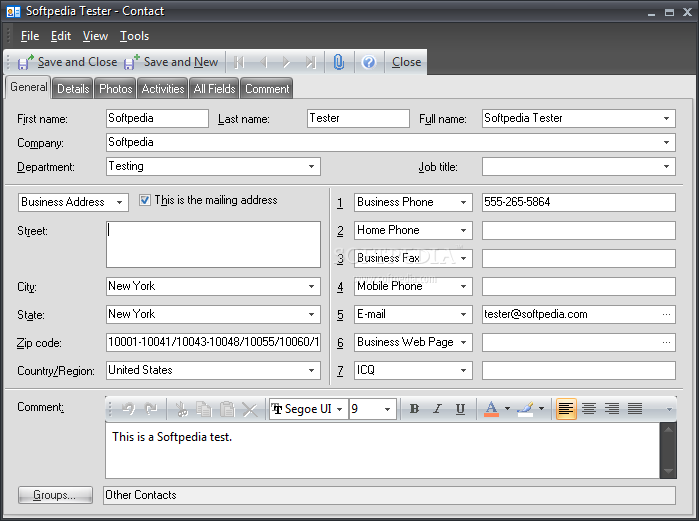Copy selected comment text
Image resolution: width=699 pixels, height=521 pixels.
click(x=204, y=409)
